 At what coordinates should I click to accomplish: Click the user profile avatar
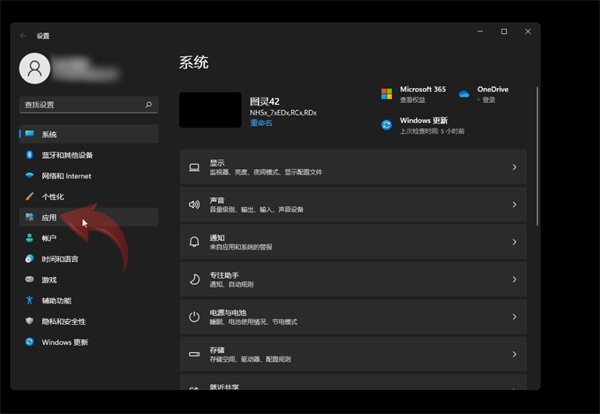(36, 68)
